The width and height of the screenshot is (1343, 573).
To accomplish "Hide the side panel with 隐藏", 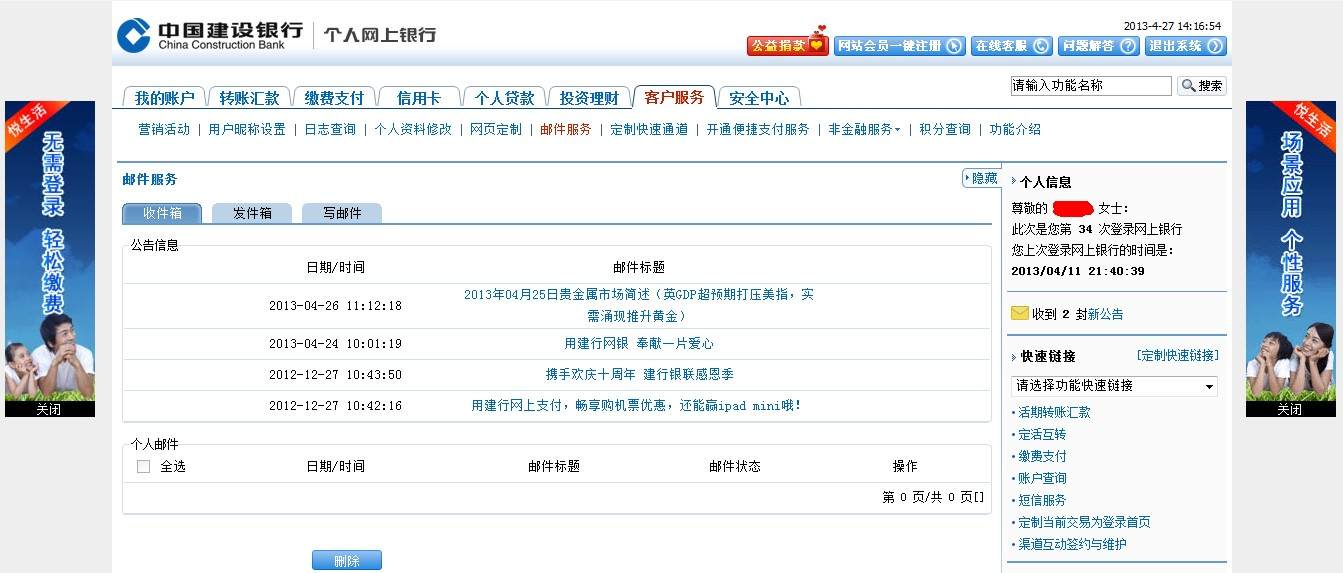I will click(981, 178).
